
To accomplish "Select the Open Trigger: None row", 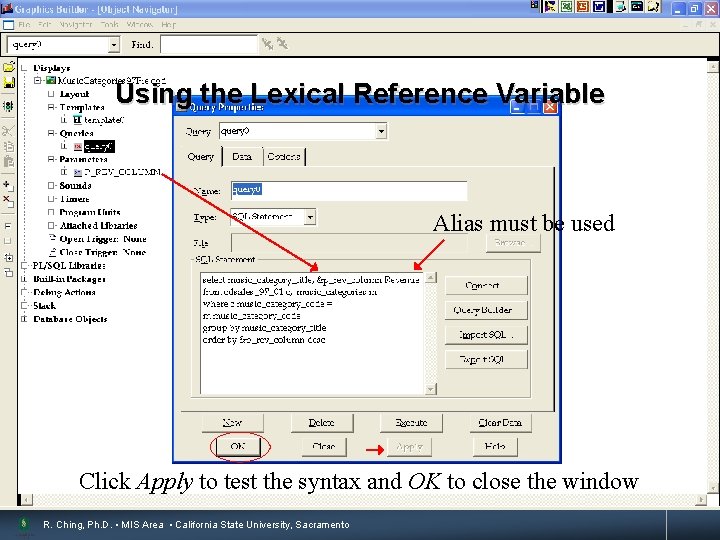I will [103, 239].
